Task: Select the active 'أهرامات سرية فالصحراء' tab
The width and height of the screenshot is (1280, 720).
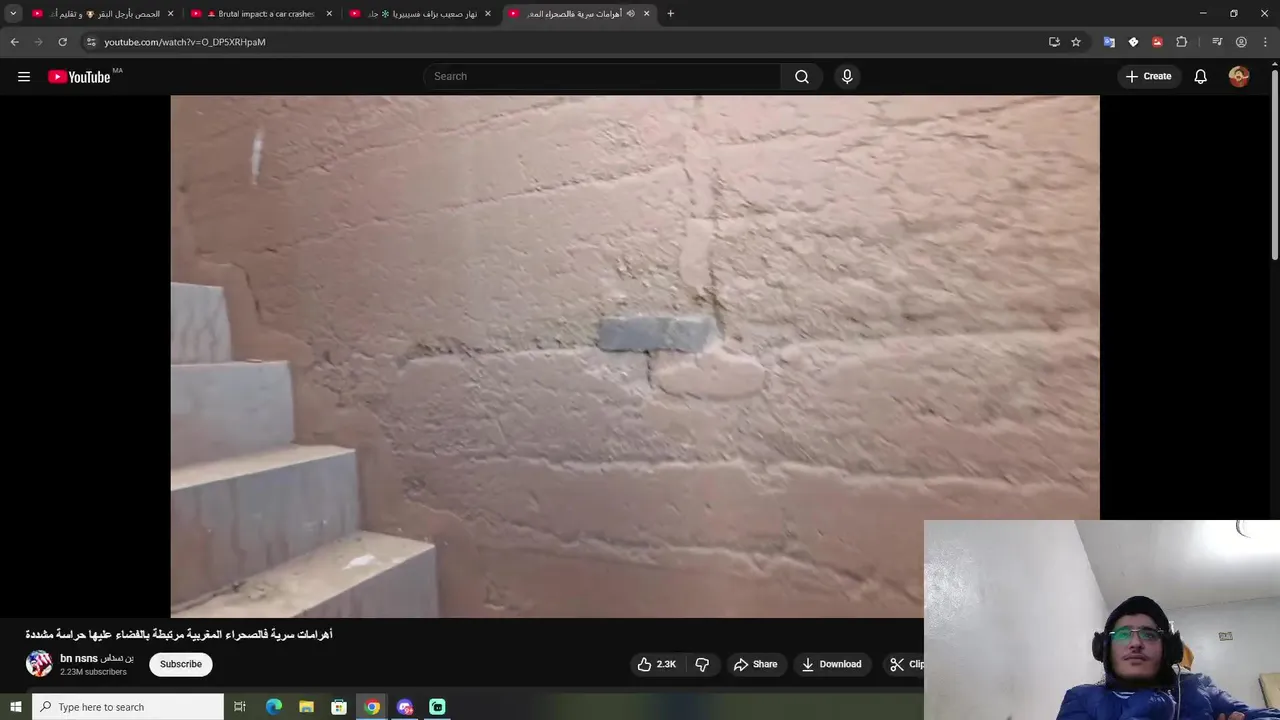Action: pos(578,14)
